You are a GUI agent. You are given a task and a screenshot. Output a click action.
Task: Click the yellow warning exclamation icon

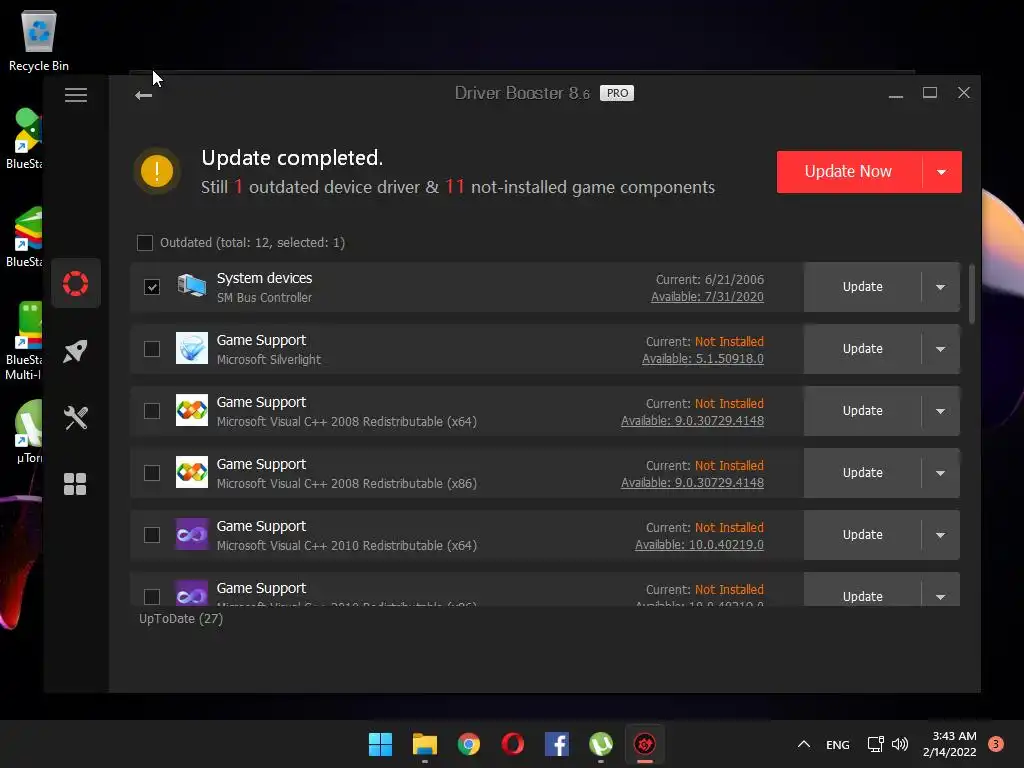157,171
